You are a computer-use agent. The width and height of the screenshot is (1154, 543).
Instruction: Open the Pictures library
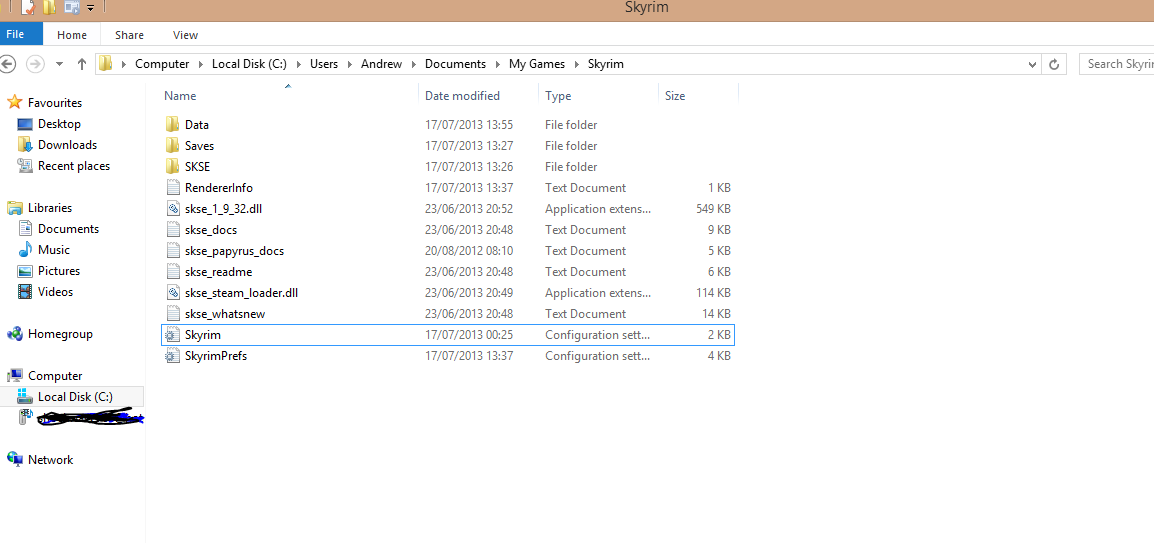tap(59, 271)
